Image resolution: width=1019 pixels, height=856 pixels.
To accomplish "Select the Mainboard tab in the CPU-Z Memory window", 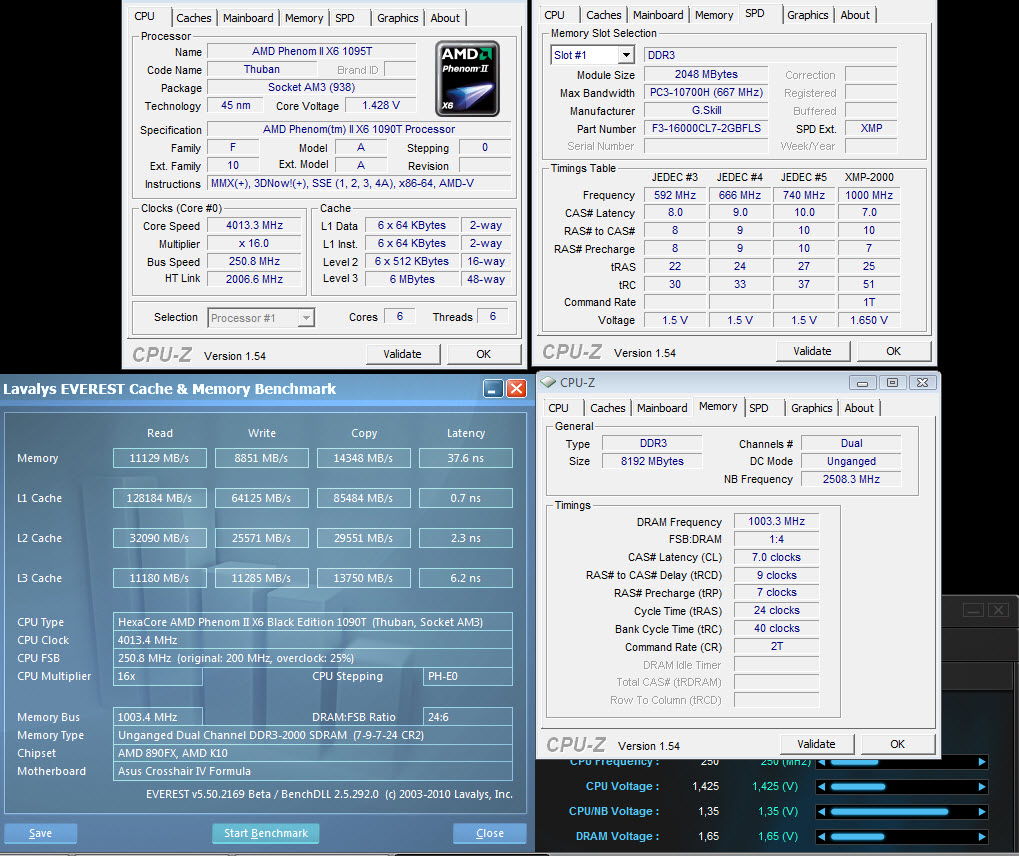I will 662,408.
